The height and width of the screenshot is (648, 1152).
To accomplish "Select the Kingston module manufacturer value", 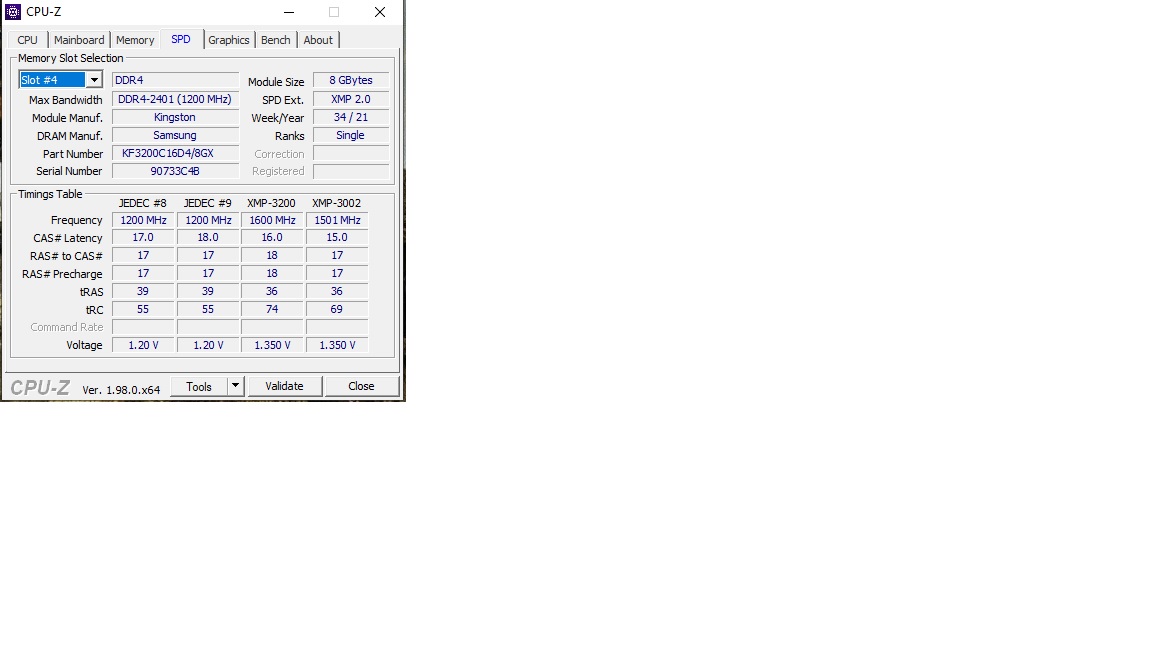I will click(175, 118).
